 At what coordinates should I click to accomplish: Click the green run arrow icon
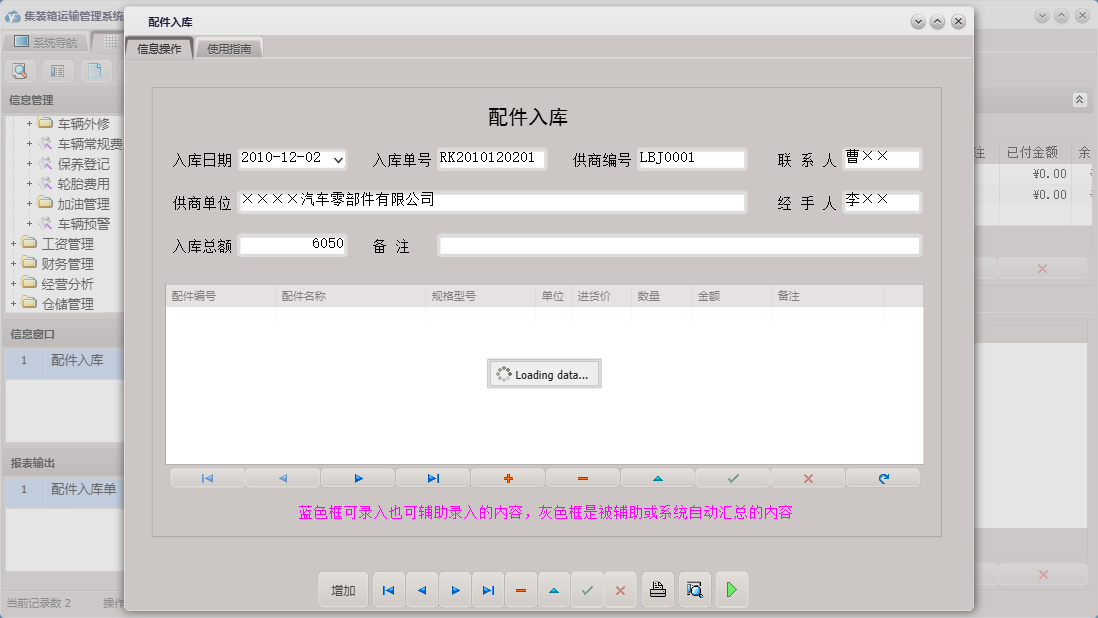click(x=731, y=589)
